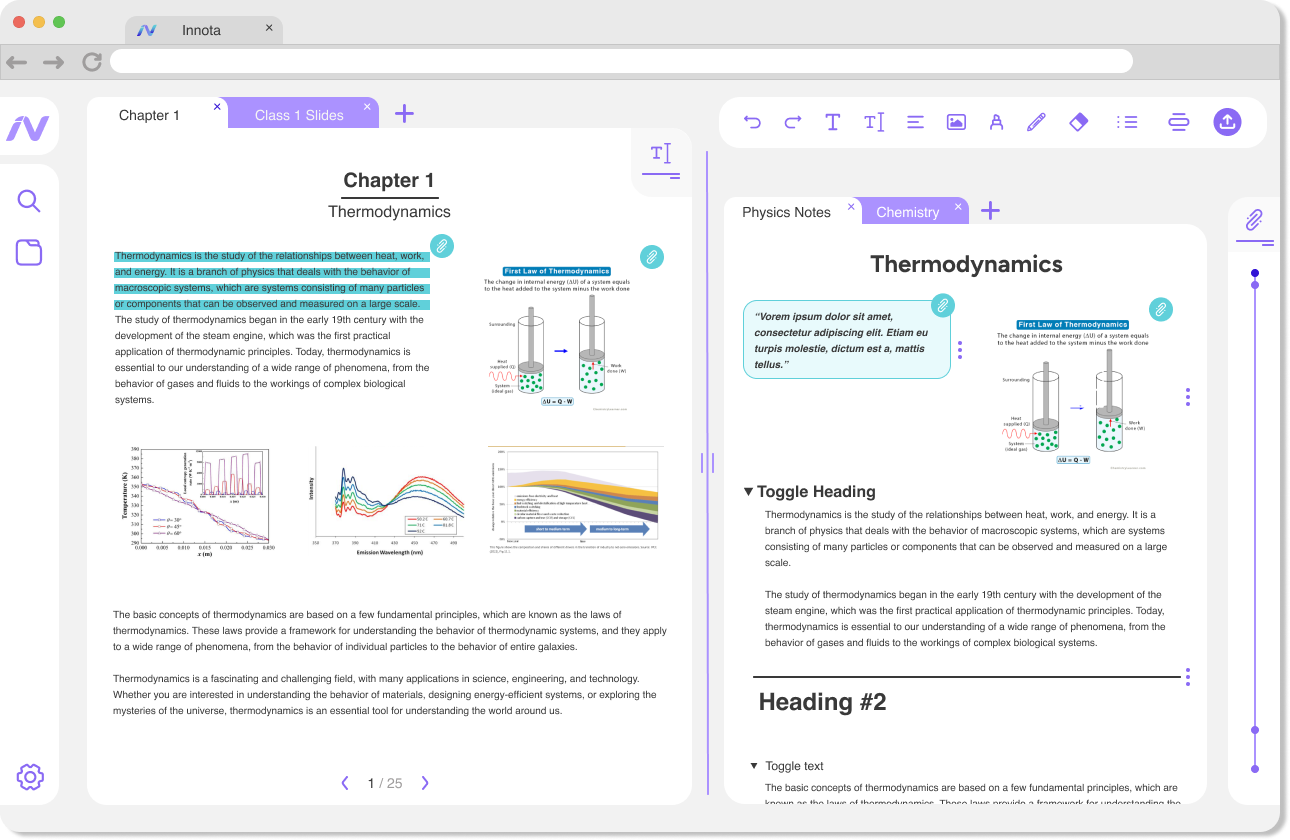Switch to the Chemistry tab

click(x=908, y=212)
